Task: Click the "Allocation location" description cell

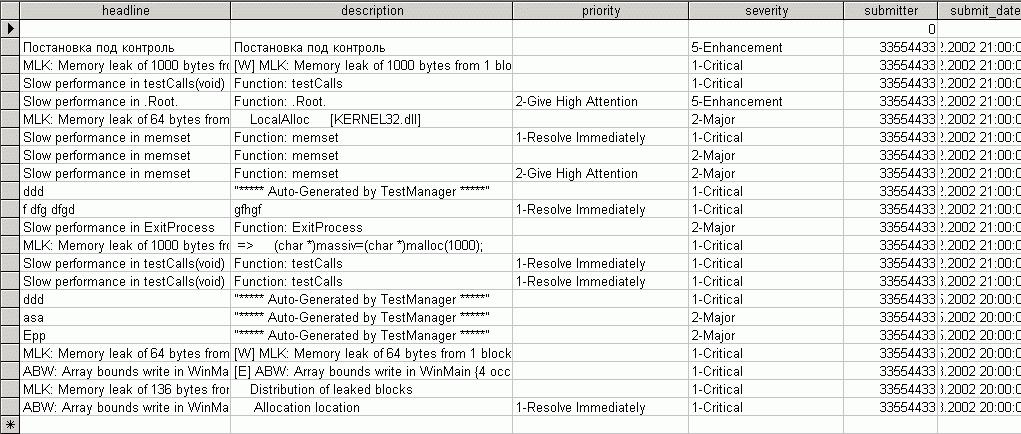Action: point(371,407)
